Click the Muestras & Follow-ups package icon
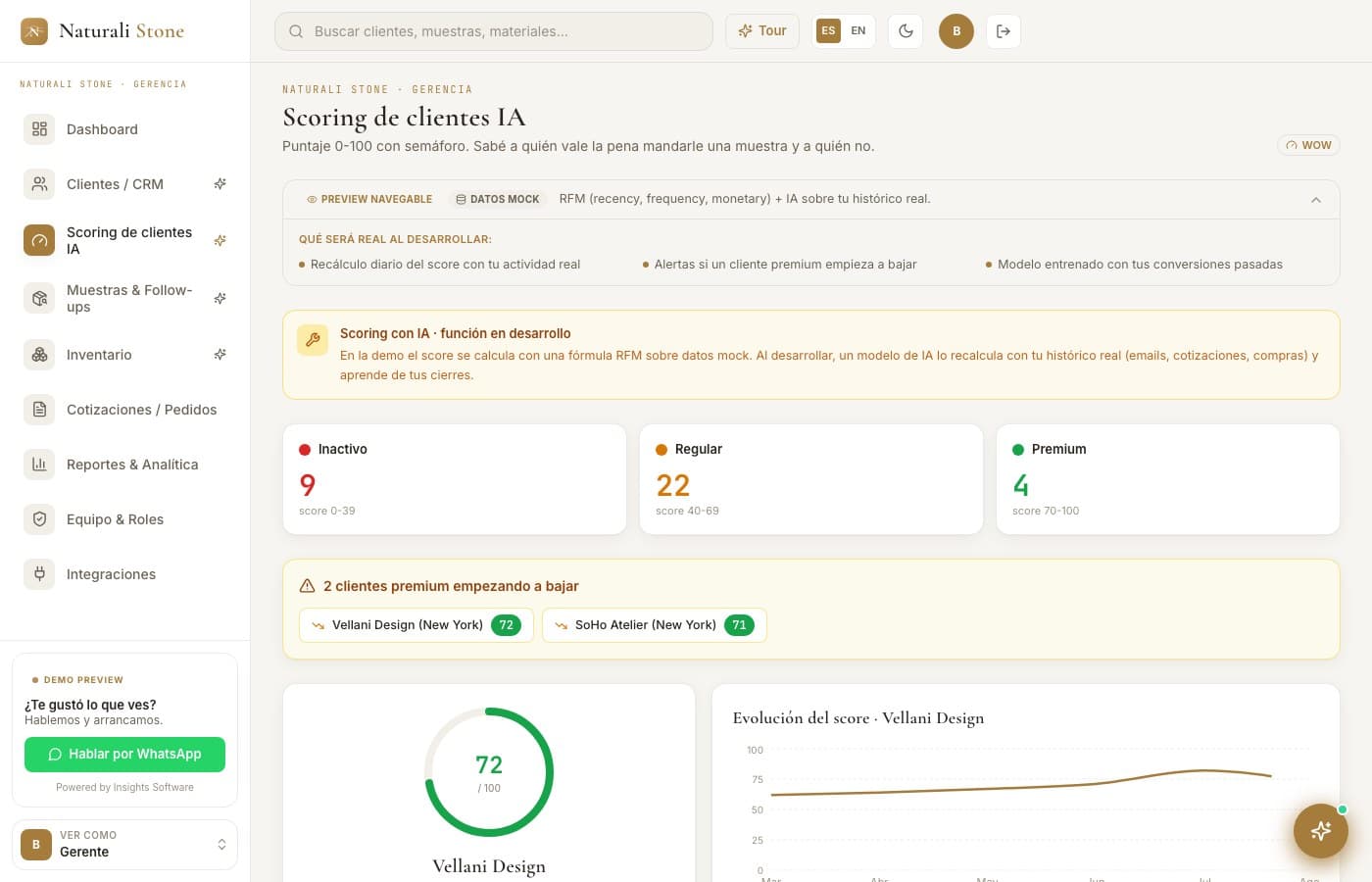Image resolution: width=1372 pixels, height=882 pixels. (39, 298)
